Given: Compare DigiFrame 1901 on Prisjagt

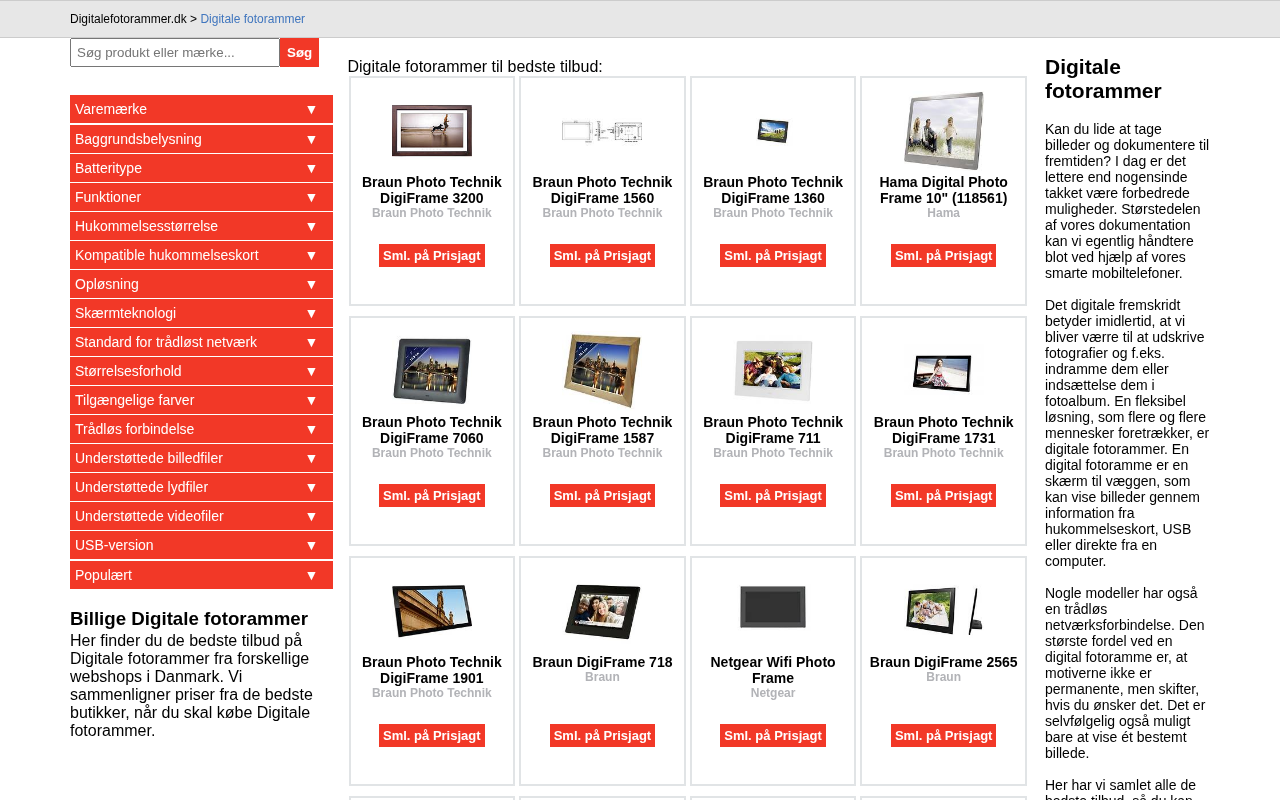Looking at the screenshot, I should point(432,736).
